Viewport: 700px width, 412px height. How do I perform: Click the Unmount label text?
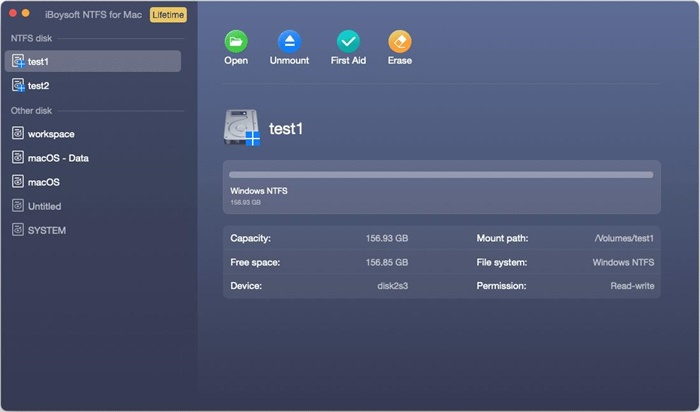point(289,61)
